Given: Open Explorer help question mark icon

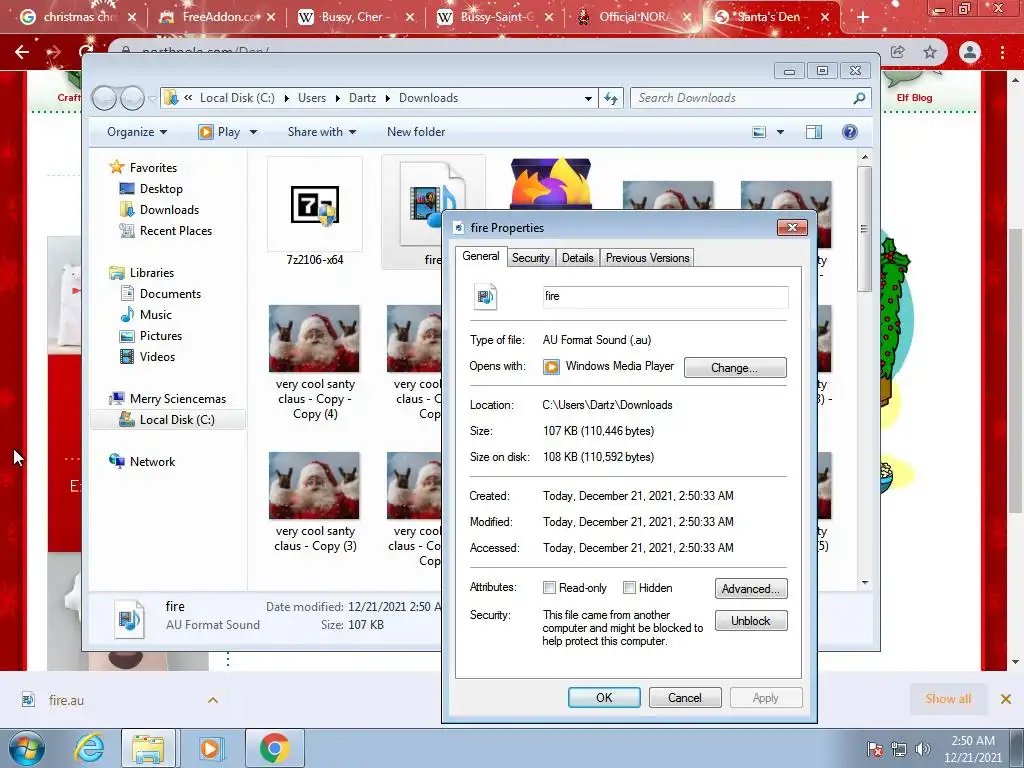Looking at the screenshot, I should [849, 132].
